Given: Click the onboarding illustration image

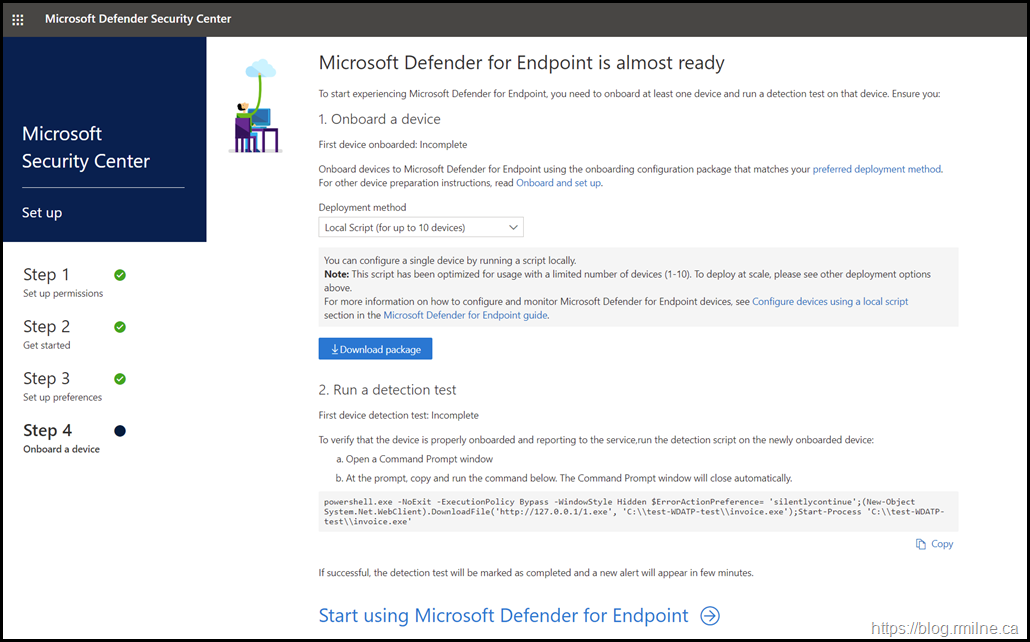Looking at the screenshot, I should tap(254, 107).
